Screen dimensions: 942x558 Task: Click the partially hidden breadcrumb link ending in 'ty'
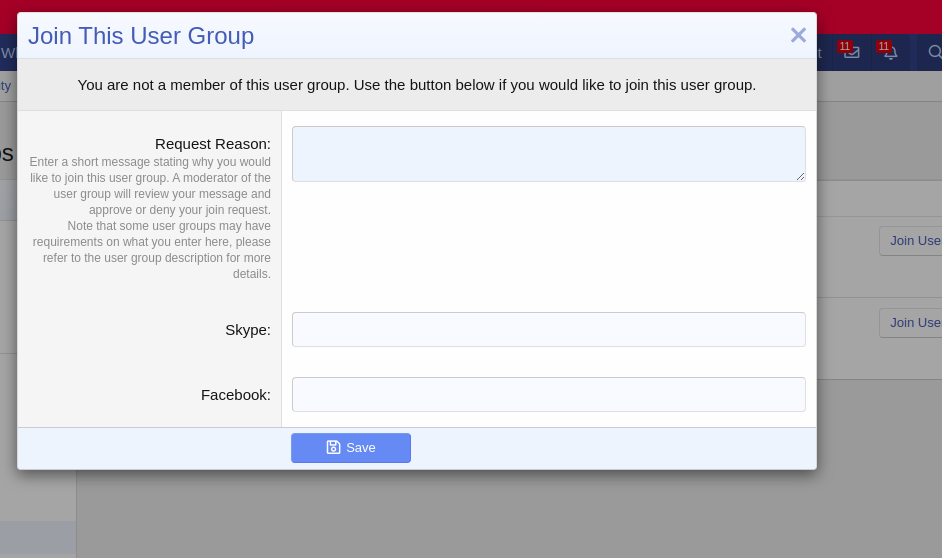tap(6, 85)
